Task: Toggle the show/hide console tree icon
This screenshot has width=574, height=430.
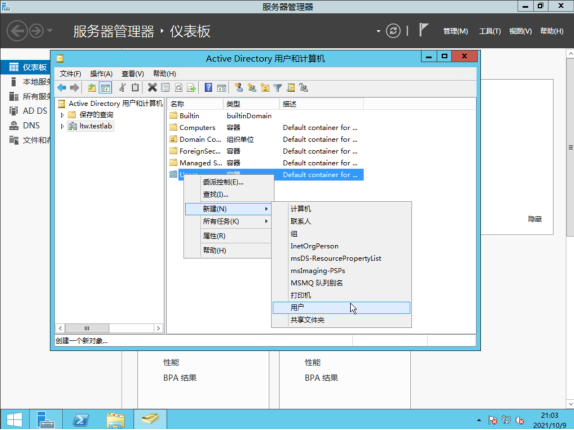Action: click(x=105, y=88)
